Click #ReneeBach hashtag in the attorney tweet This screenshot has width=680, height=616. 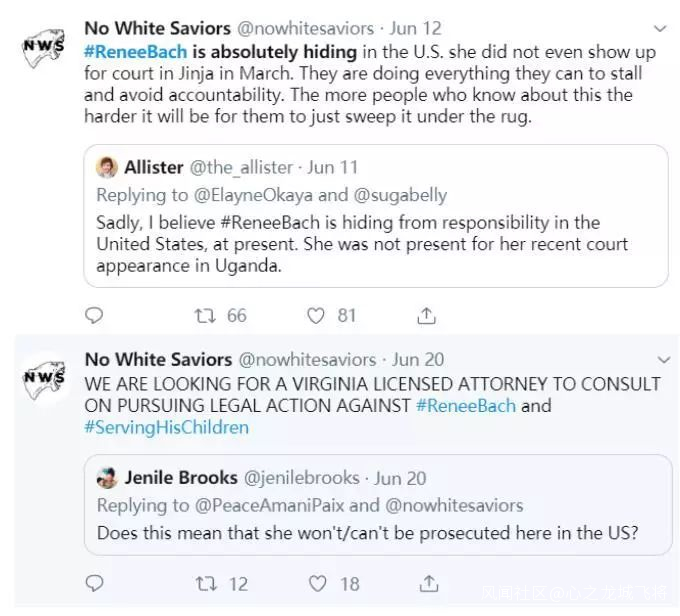[x=465, y=406]
